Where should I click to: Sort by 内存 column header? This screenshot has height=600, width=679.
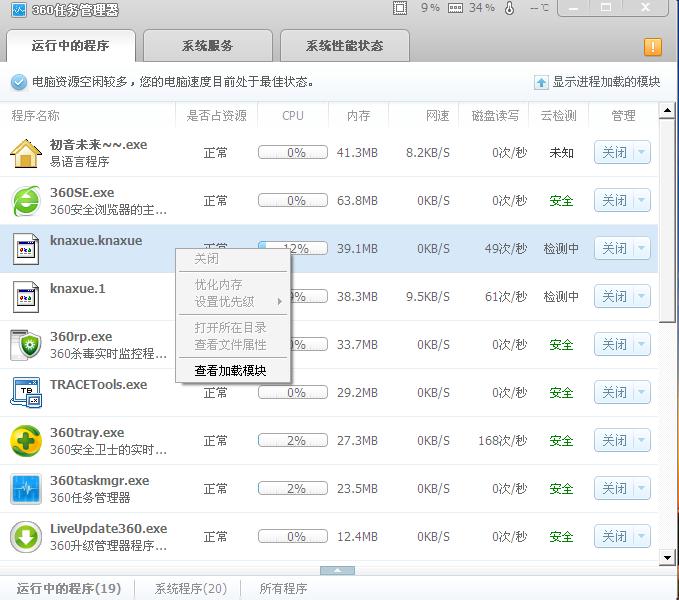359,116
